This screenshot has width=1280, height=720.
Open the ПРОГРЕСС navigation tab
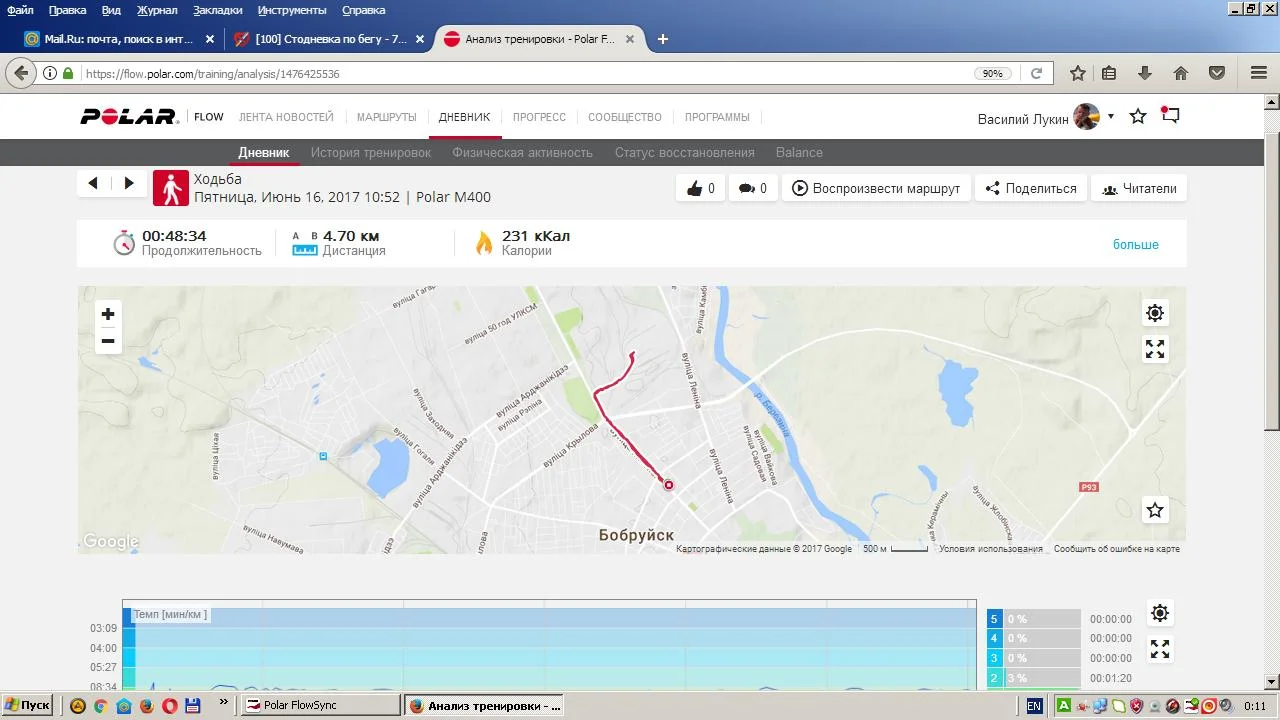pos(539,117)
